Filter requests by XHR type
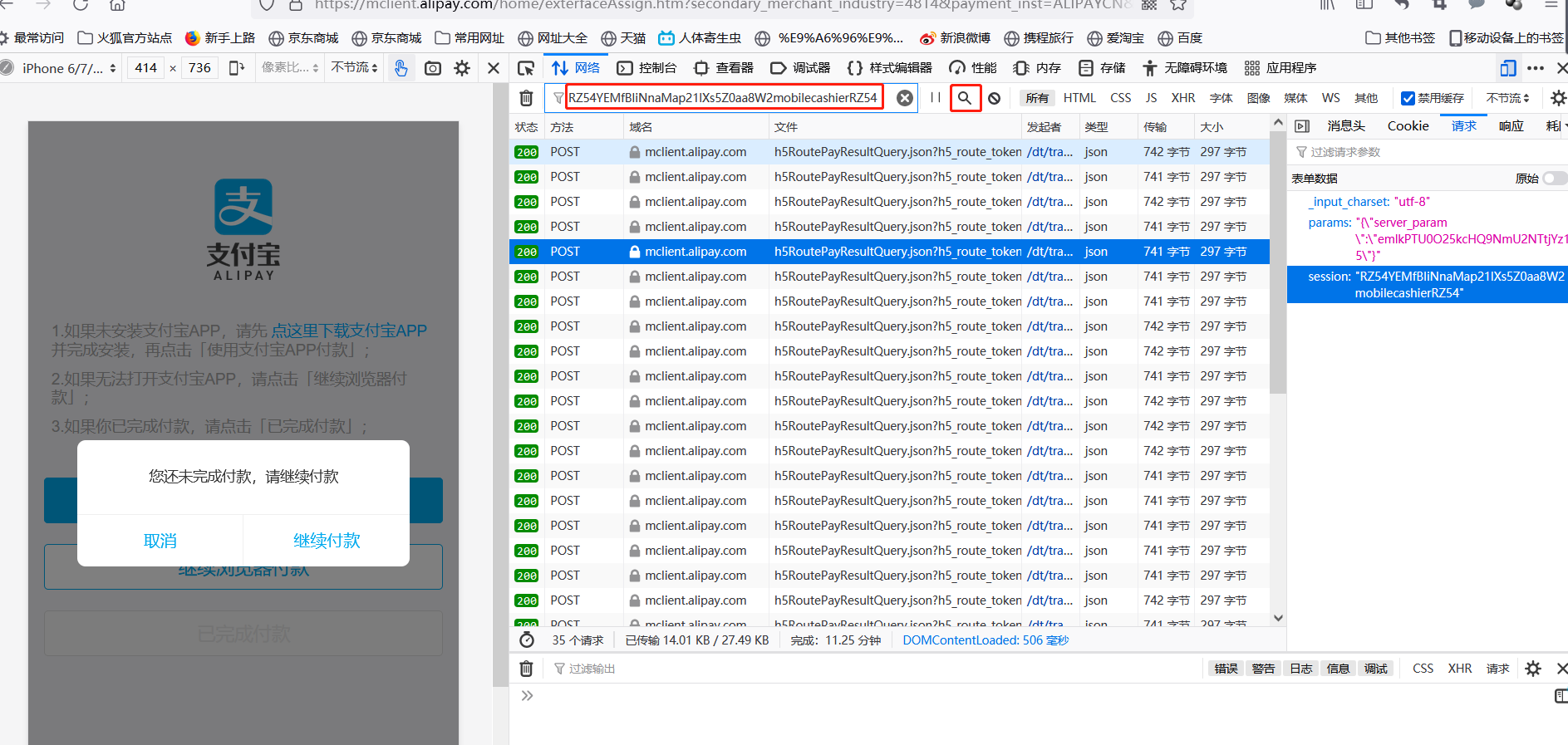The width and height of the screenshot is (1568, 745). click(x=1183, y=98)
